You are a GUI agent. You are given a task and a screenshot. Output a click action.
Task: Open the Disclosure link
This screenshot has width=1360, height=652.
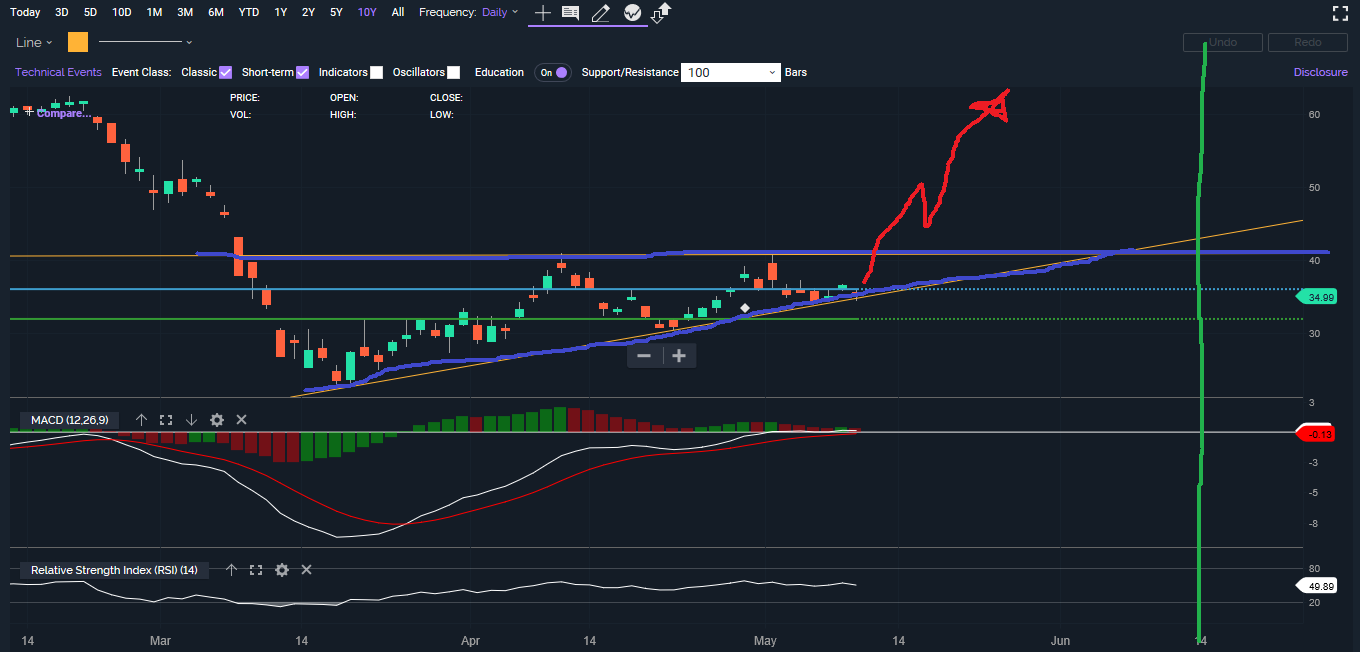pos(1320,72)
